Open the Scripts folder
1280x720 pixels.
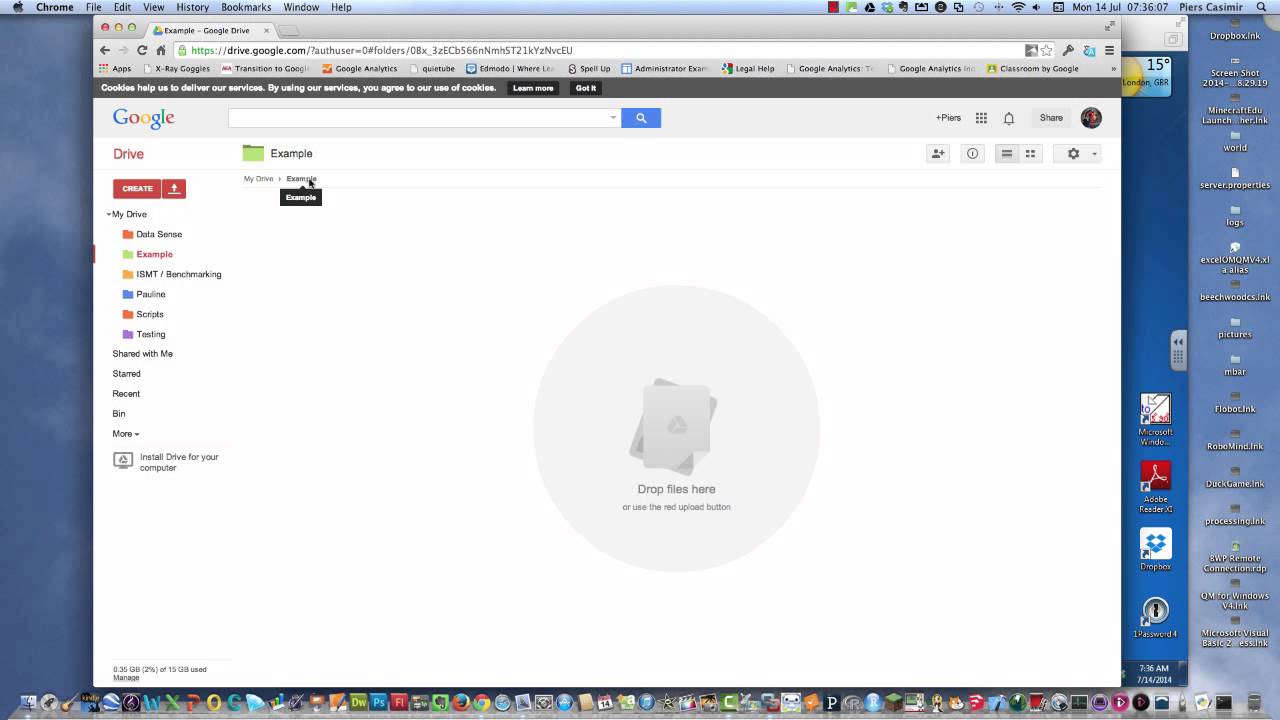pyautogui.click(x=149, y=314)
